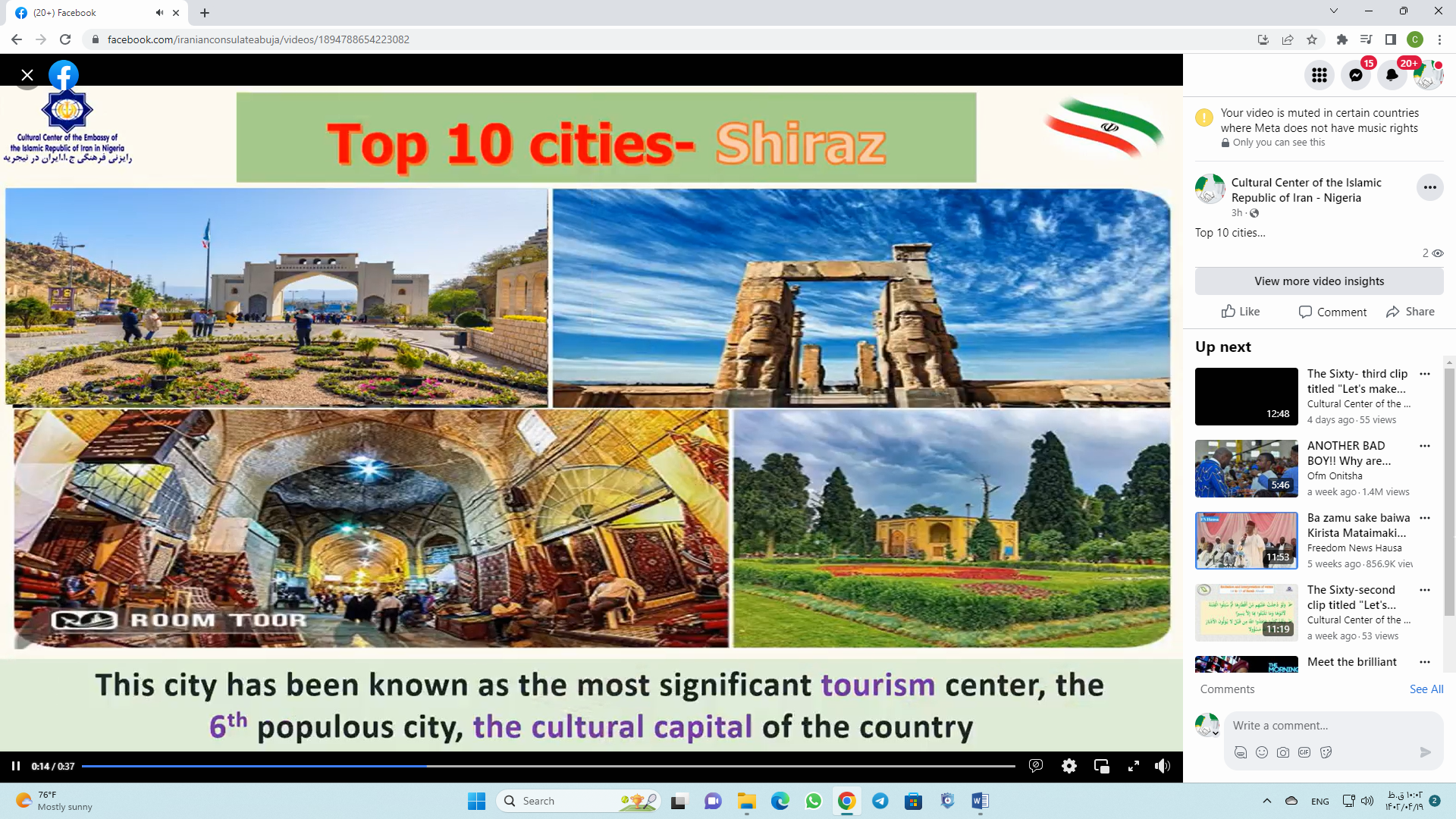Open Messenger chats icon
The width and height of the screenshot is (1456, 819).
[x=1356, y=74]
